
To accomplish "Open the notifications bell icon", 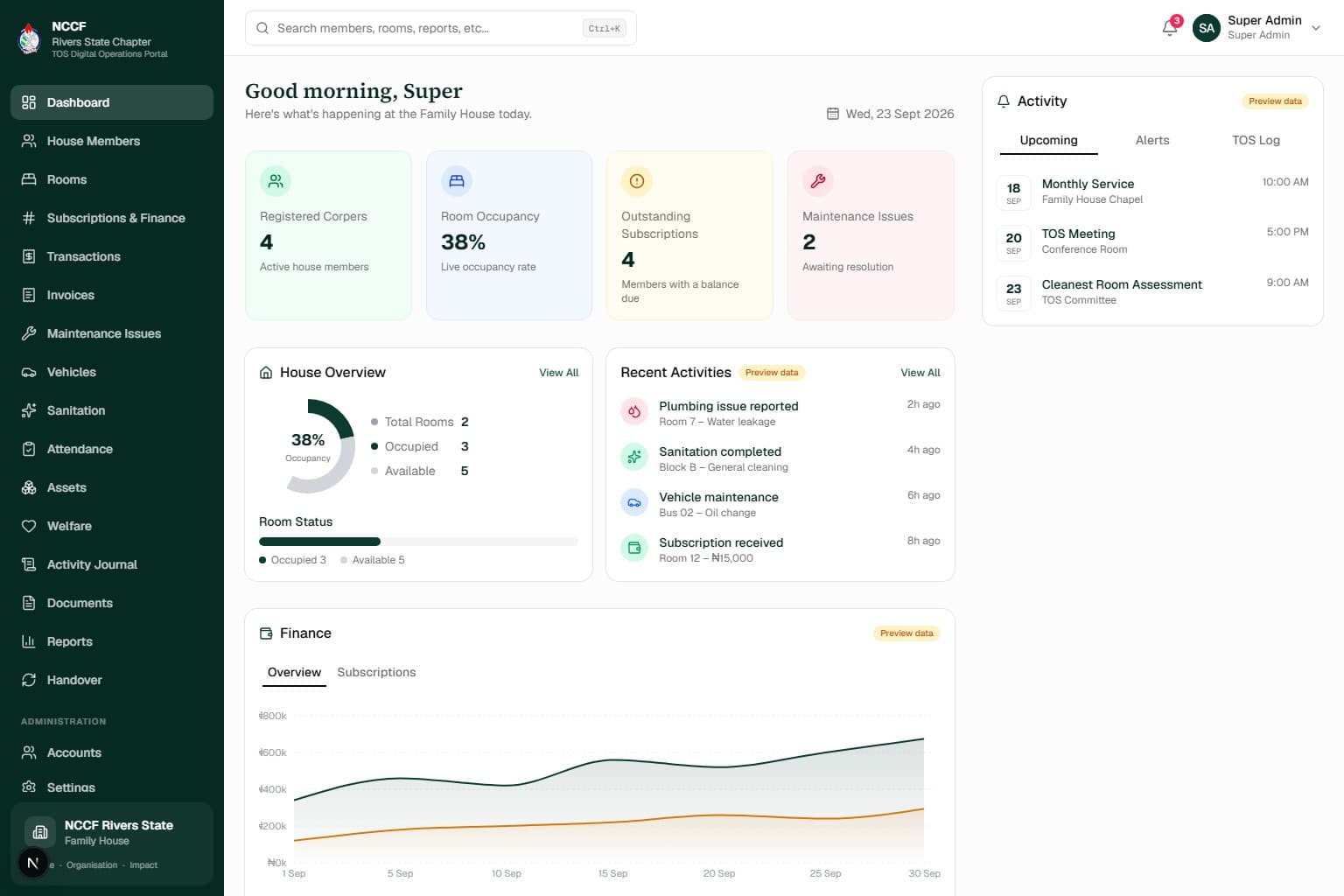I will pos(1170,28).
